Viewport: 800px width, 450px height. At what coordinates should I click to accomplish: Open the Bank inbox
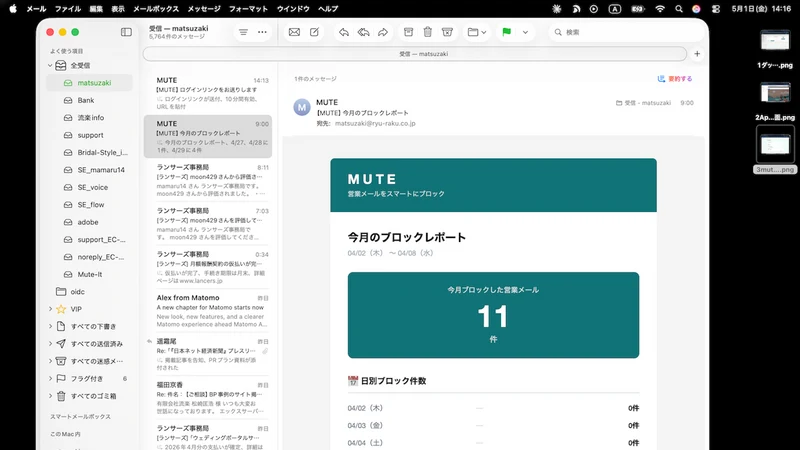[x=89, y=100]
